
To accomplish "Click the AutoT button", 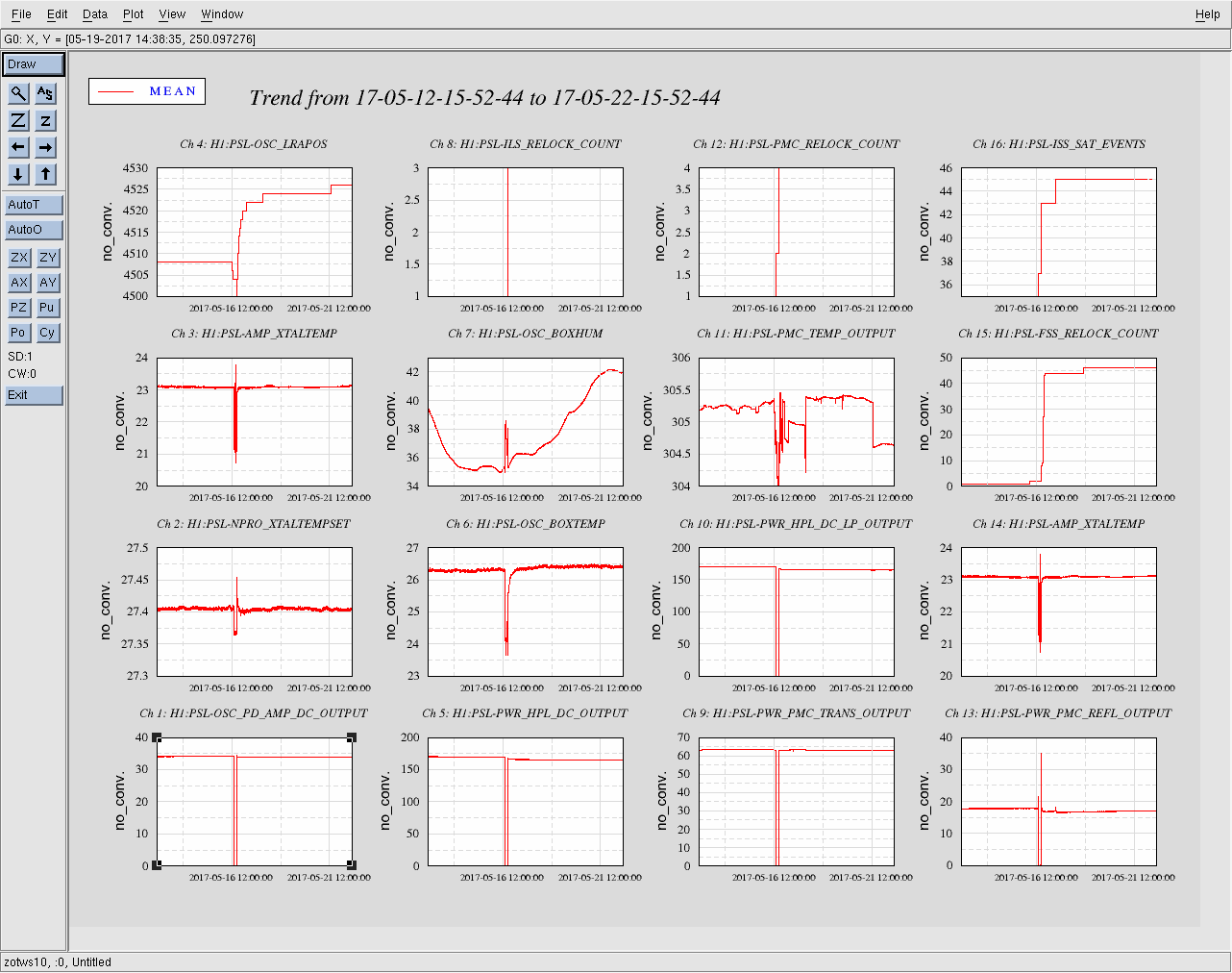I will pos(34,205).
